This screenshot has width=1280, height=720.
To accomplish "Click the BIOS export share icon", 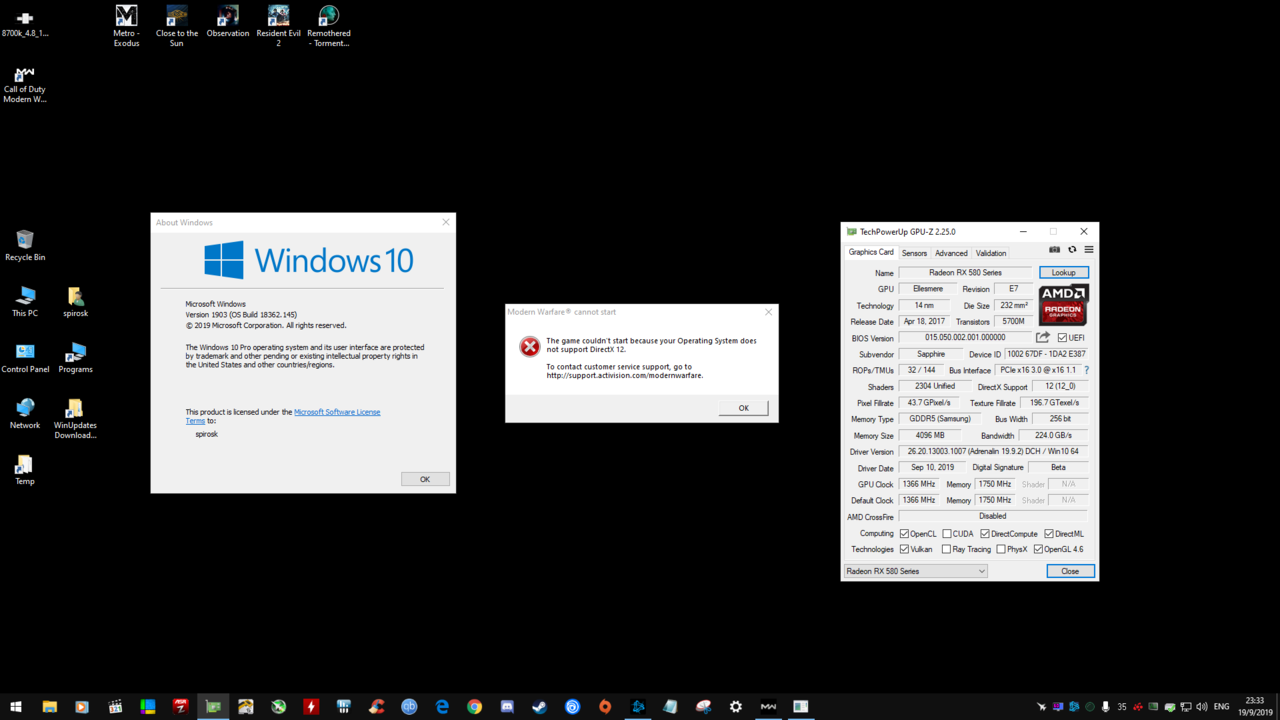I will pos(1042,337).
